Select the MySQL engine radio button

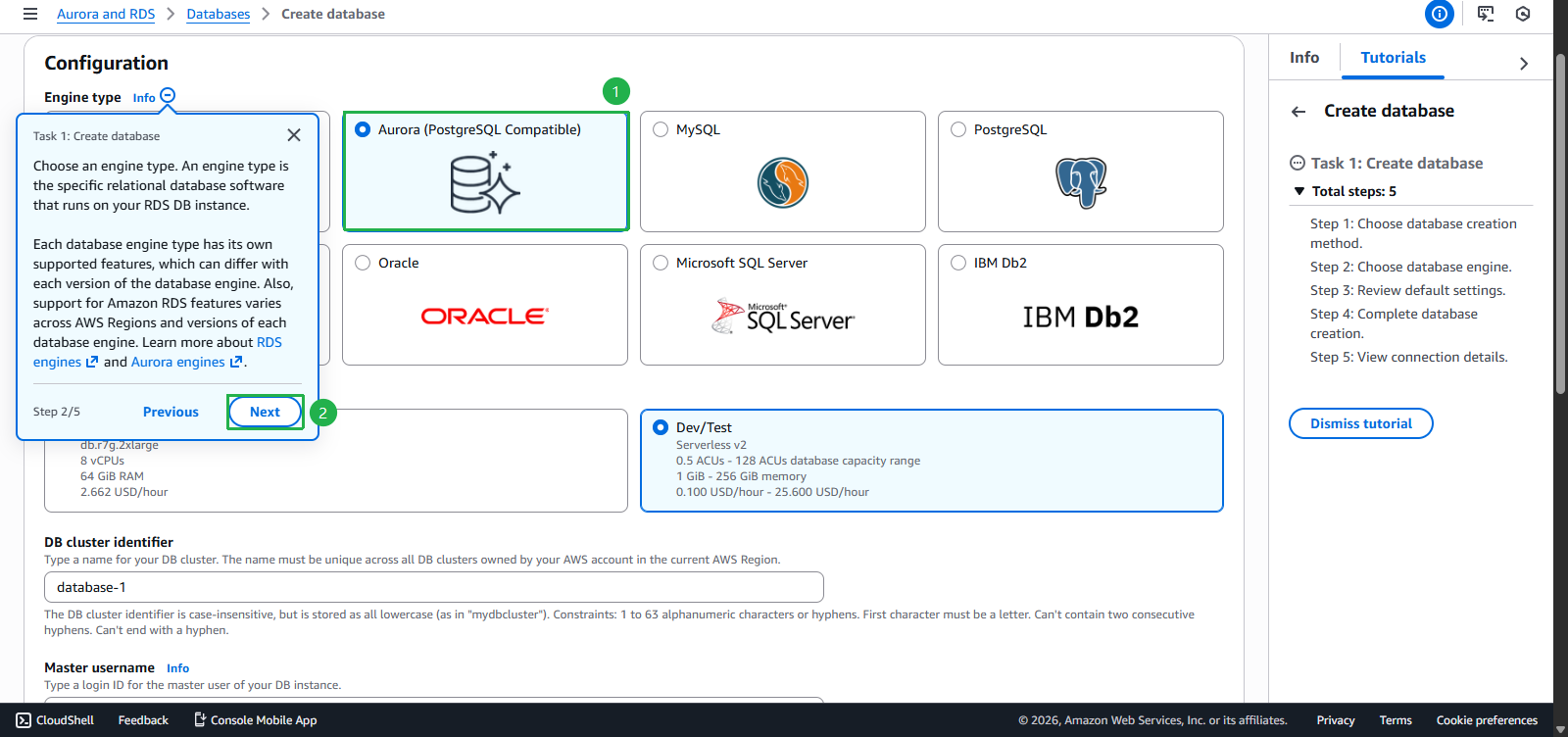point(661,129)
